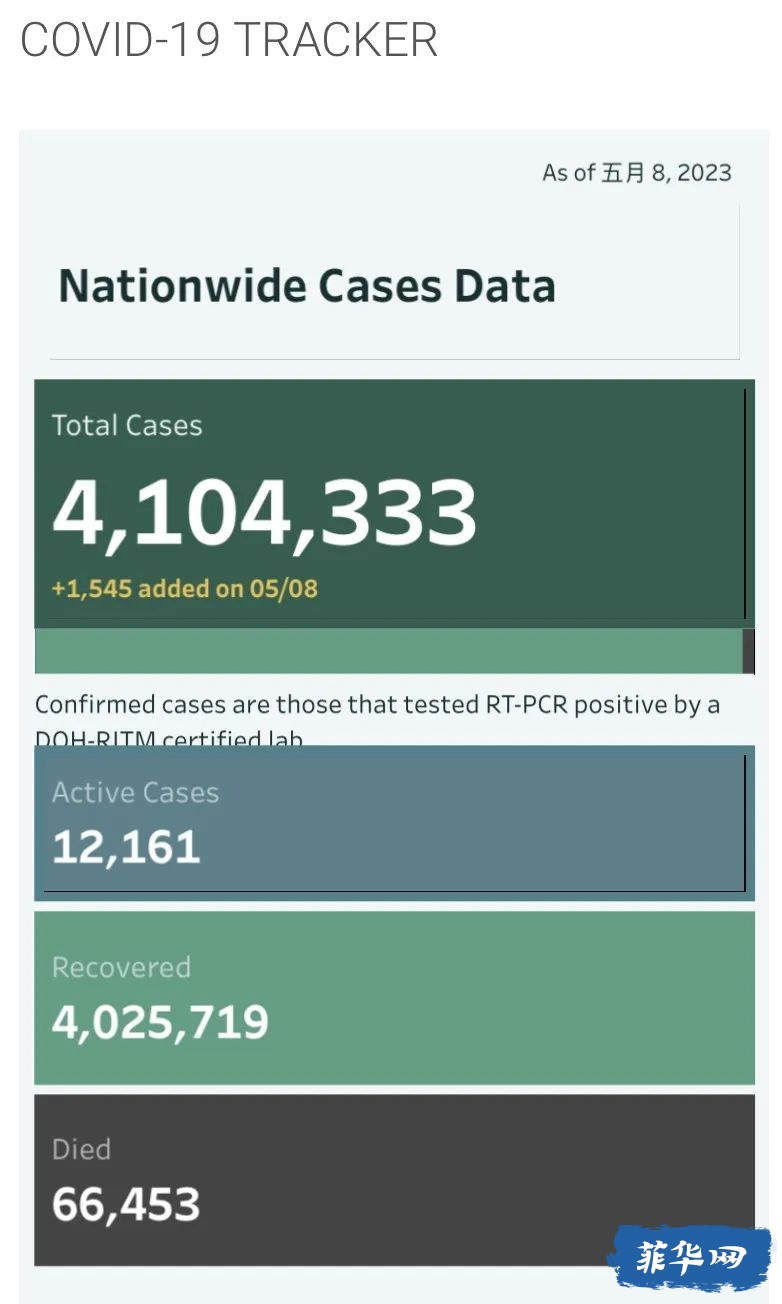Click the date label As of 五月 8, 2023
Image resolution: width=782 pixels, height=1304 pixels.
pos(637,172)
